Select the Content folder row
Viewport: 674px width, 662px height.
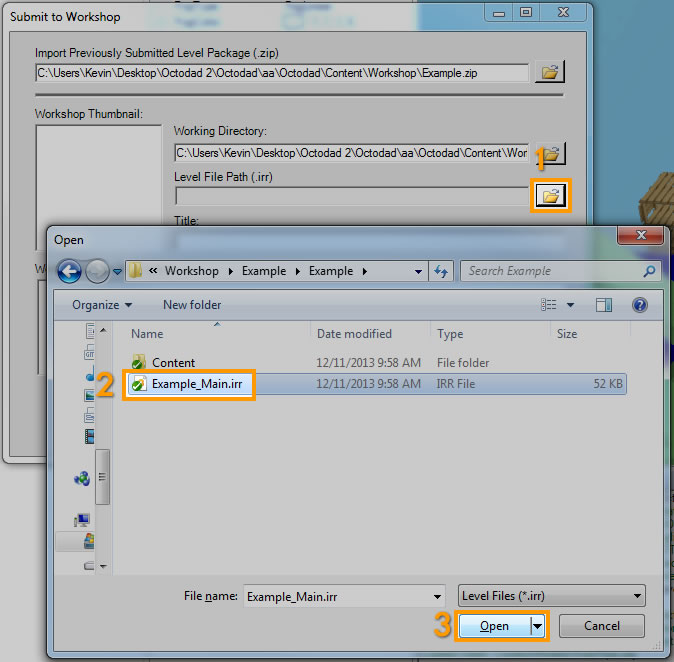click(x=376, y=362)
